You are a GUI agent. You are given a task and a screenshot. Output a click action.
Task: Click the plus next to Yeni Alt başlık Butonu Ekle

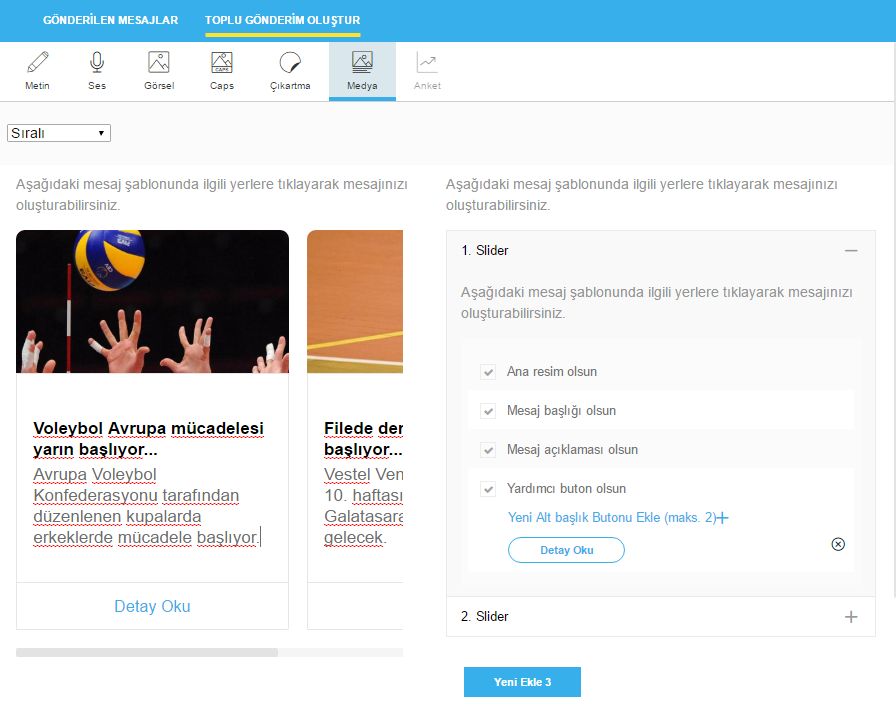coord(723,518)
